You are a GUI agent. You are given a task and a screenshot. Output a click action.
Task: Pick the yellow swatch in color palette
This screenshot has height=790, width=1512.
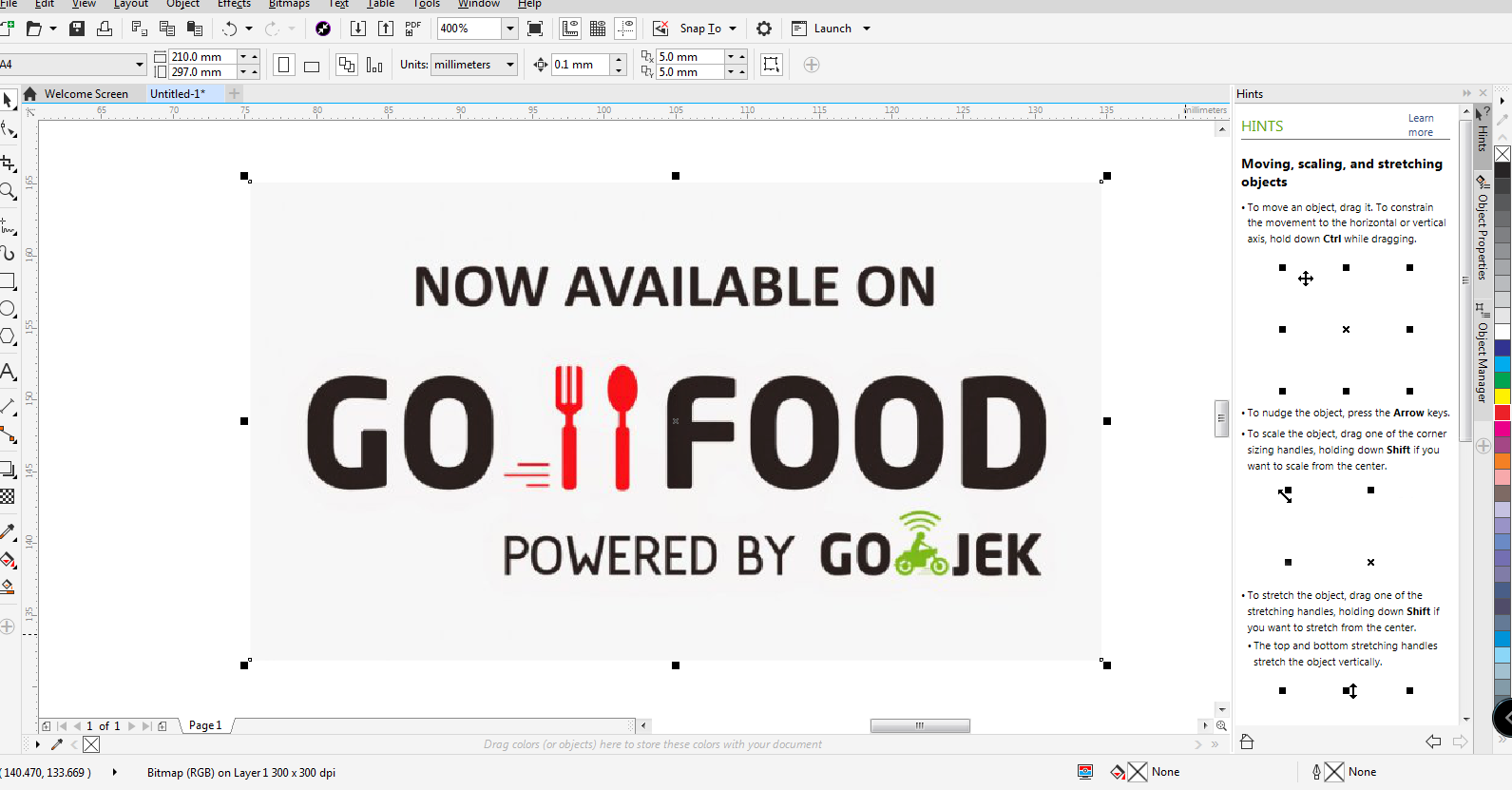[1502, 396]
